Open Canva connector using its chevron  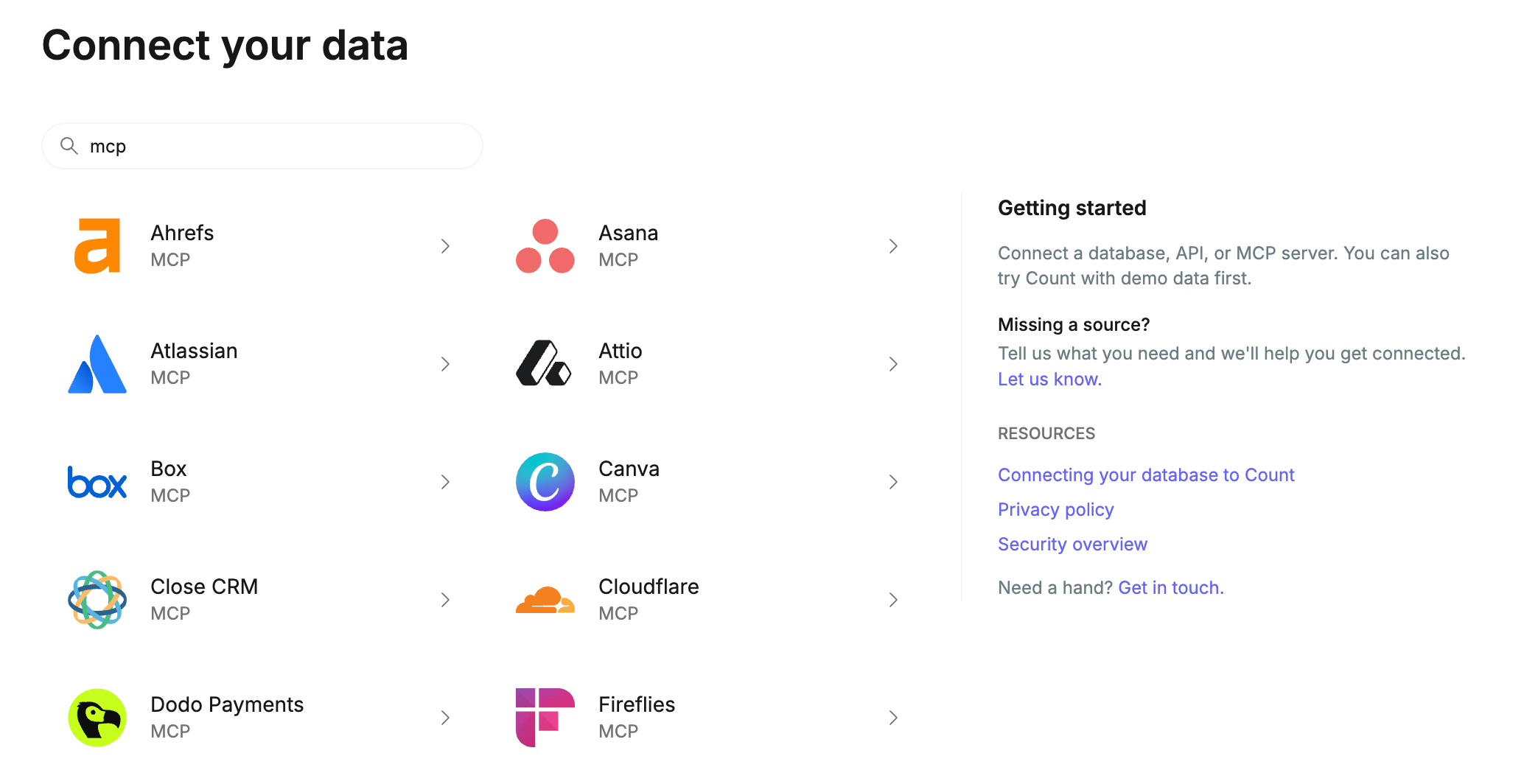tap(893, 482)
